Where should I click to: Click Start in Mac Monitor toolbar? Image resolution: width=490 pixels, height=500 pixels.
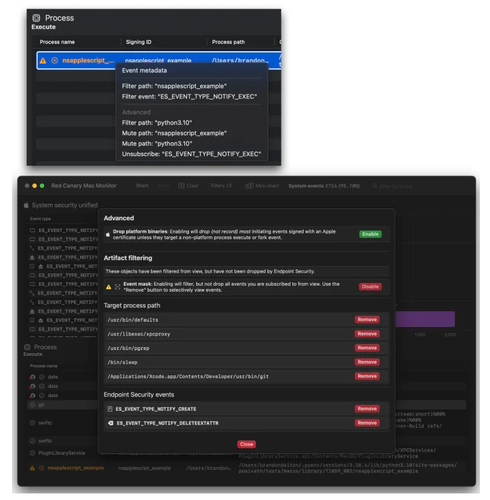(142, 186)
